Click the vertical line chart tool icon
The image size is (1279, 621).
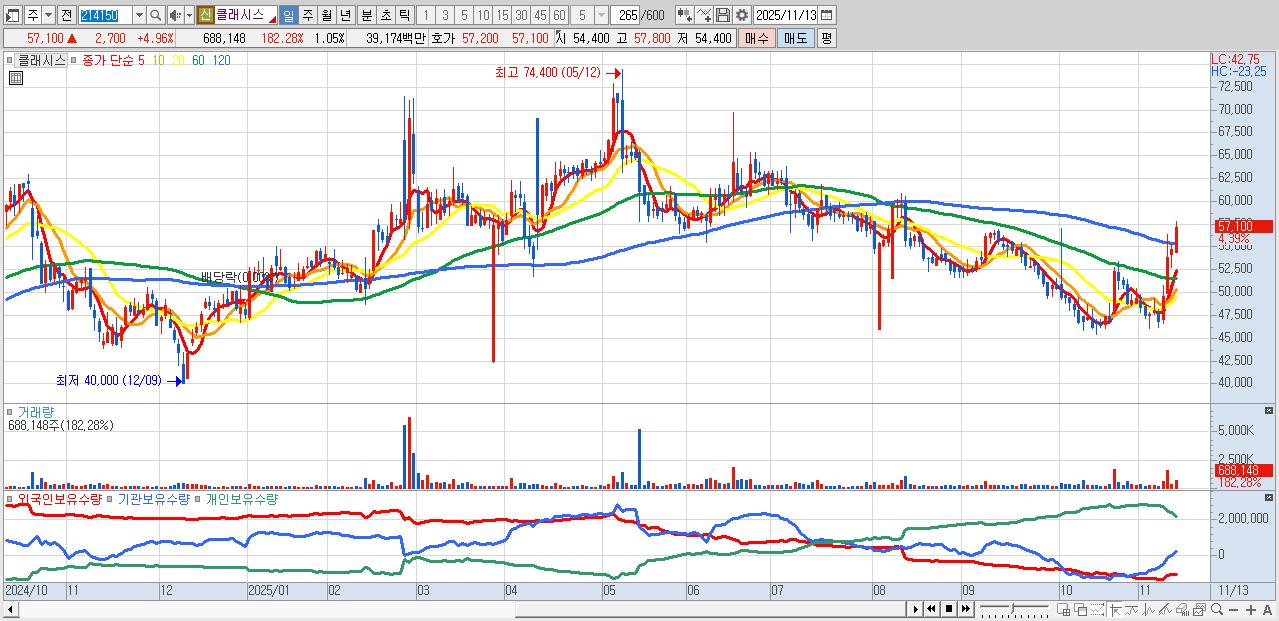1148,610
